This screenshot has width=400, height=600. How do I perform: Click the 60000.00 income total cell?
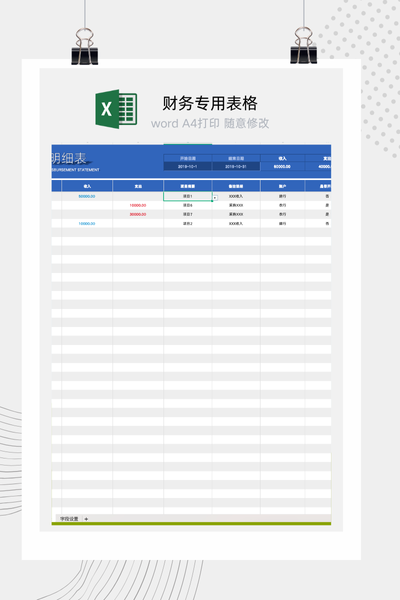(x=282, y=166)
